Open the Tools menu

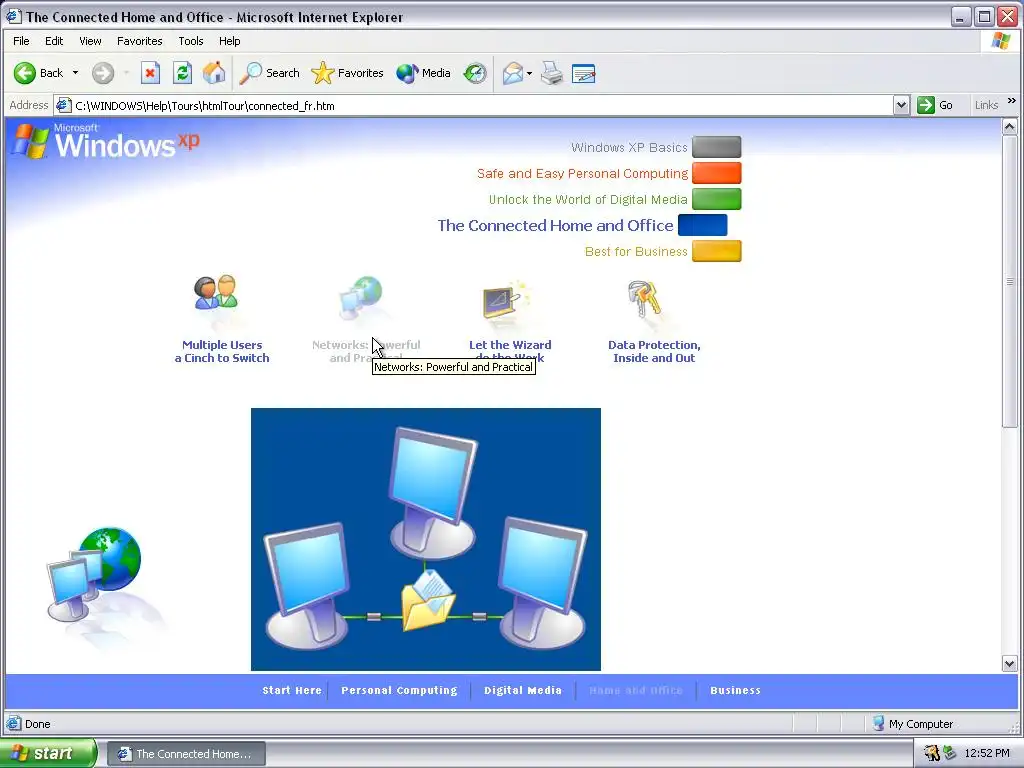pos(191,40)
